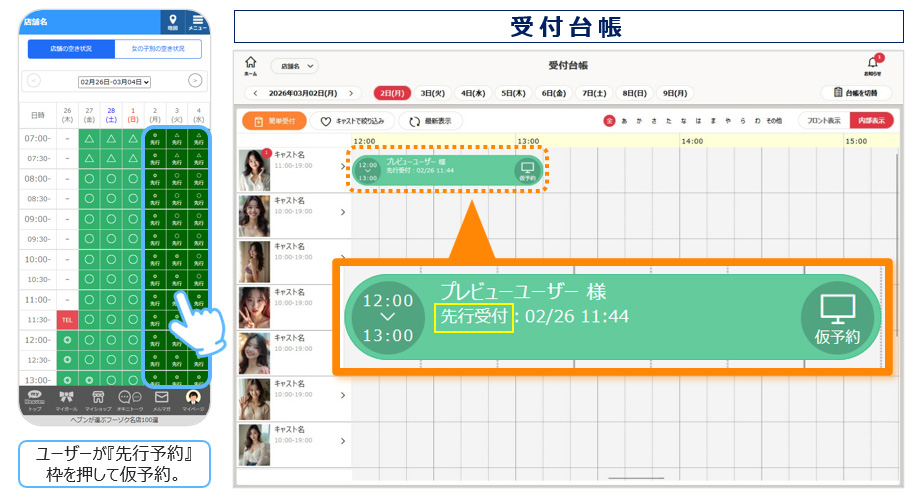Select the 3日(火) date tab
The image size is (912, 496).
pos(432,93)
